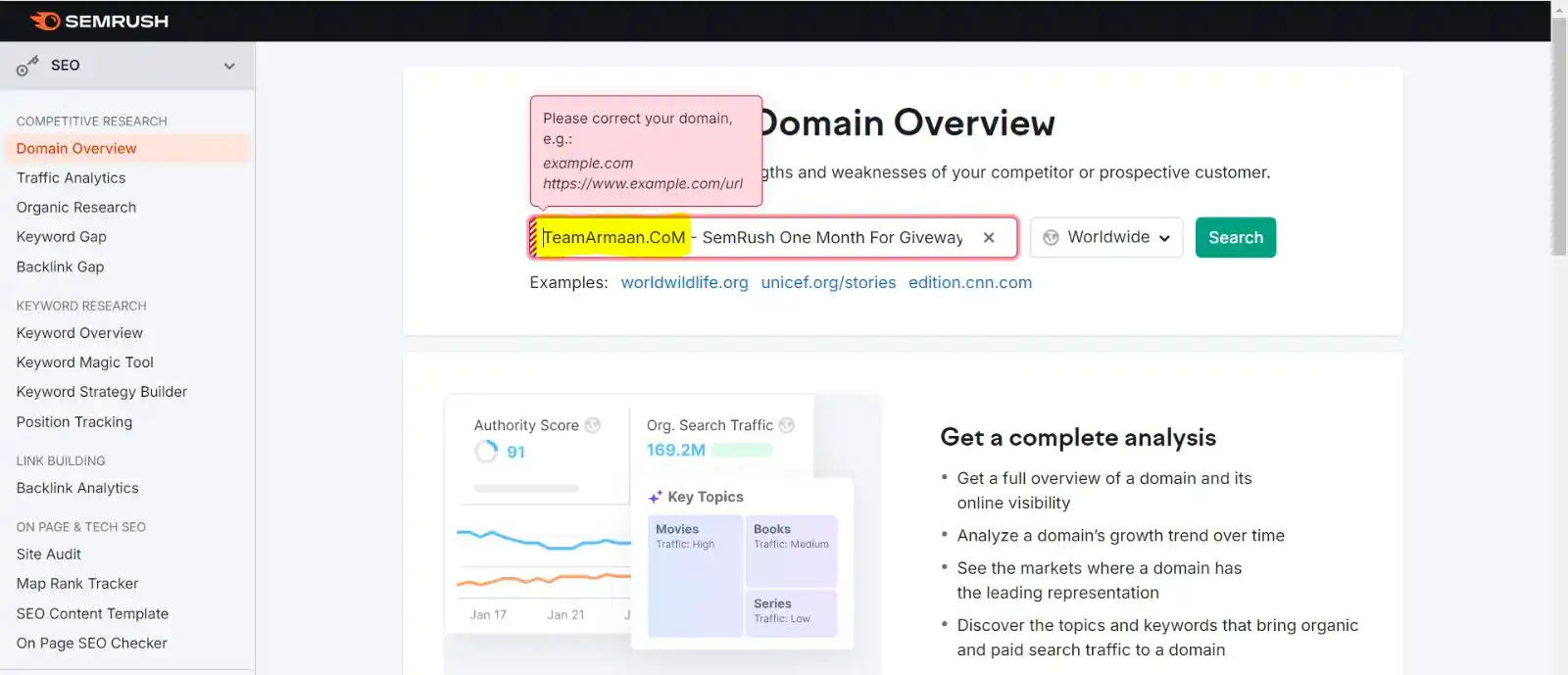Image resolution: width=1568 pixels, height=675 pixels.
Task: Select Domain Overview in sidebar
Action: click(127, 148)
